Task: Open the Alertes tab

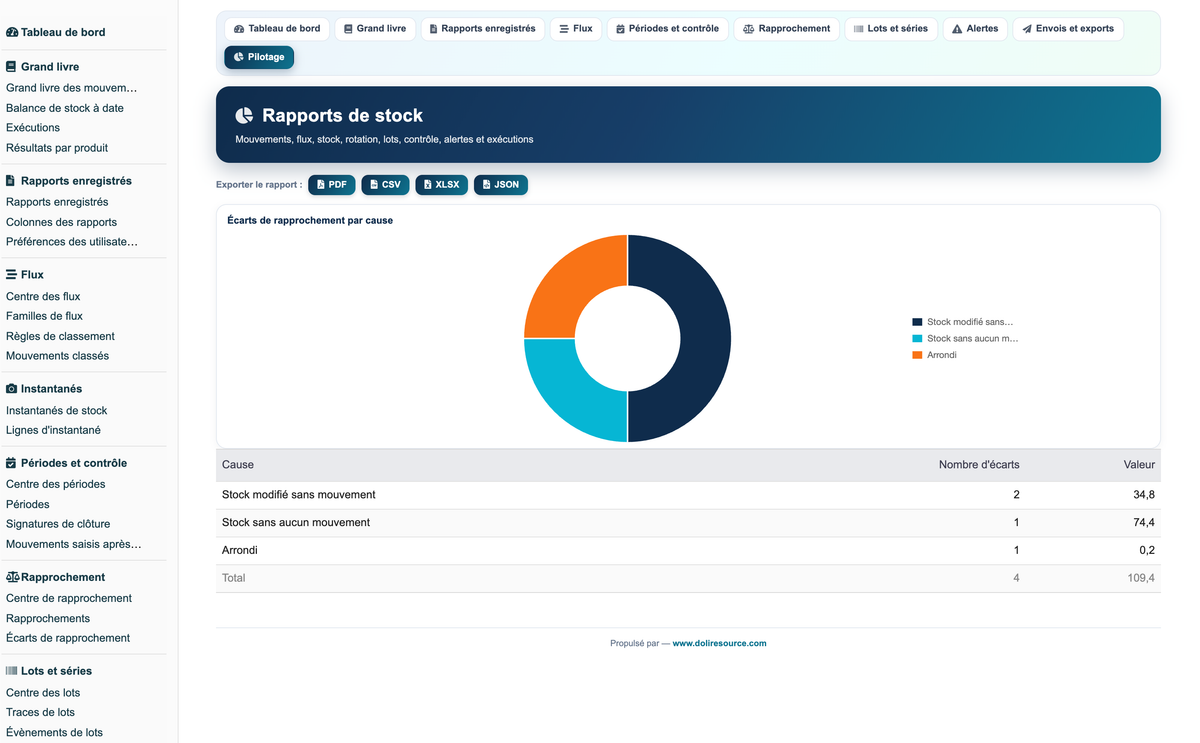Action: click(x=975, y=29)
